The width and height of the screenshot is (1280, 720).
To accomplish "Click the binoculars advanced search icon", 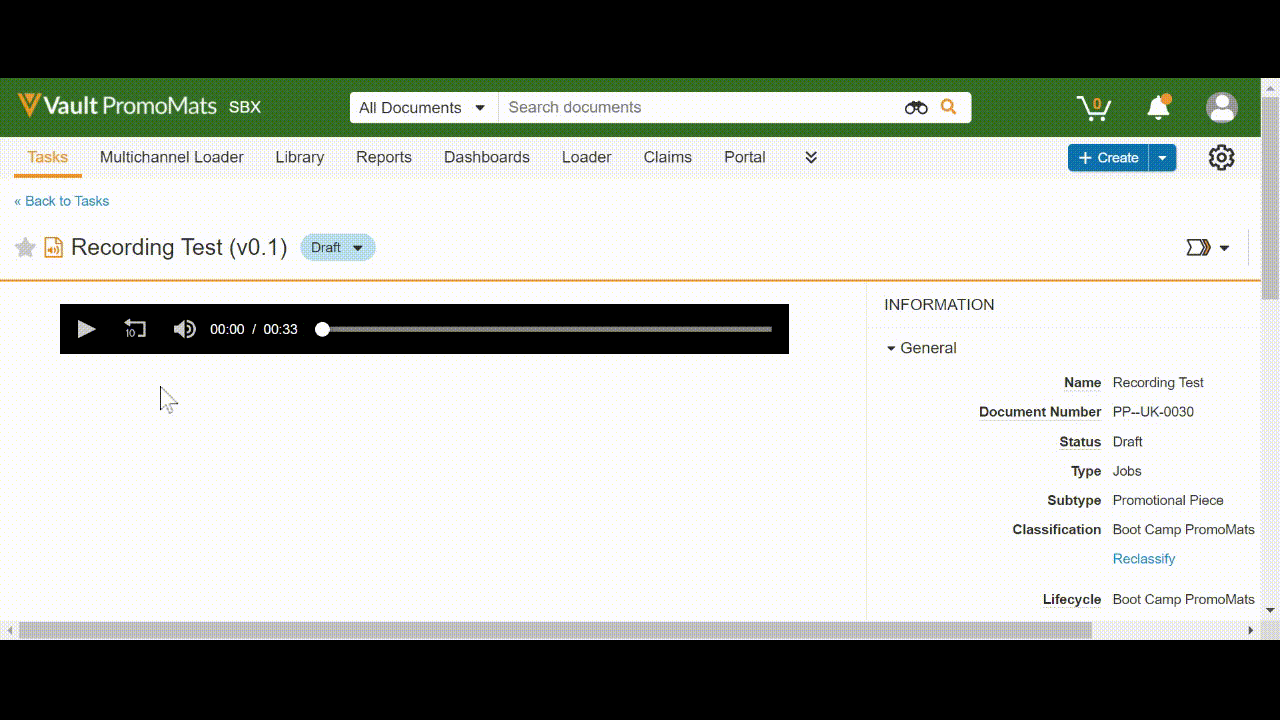I will click(916, 108).
